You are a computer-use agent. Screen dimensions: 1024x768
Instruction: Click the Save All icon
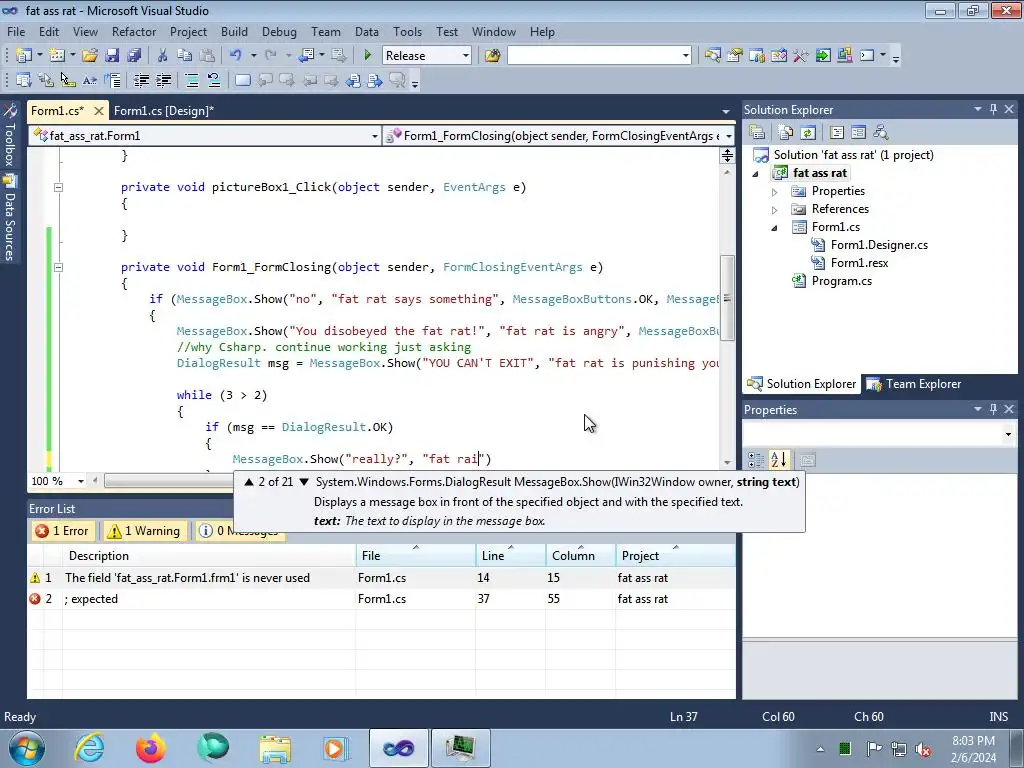click(x=134, y=56)
